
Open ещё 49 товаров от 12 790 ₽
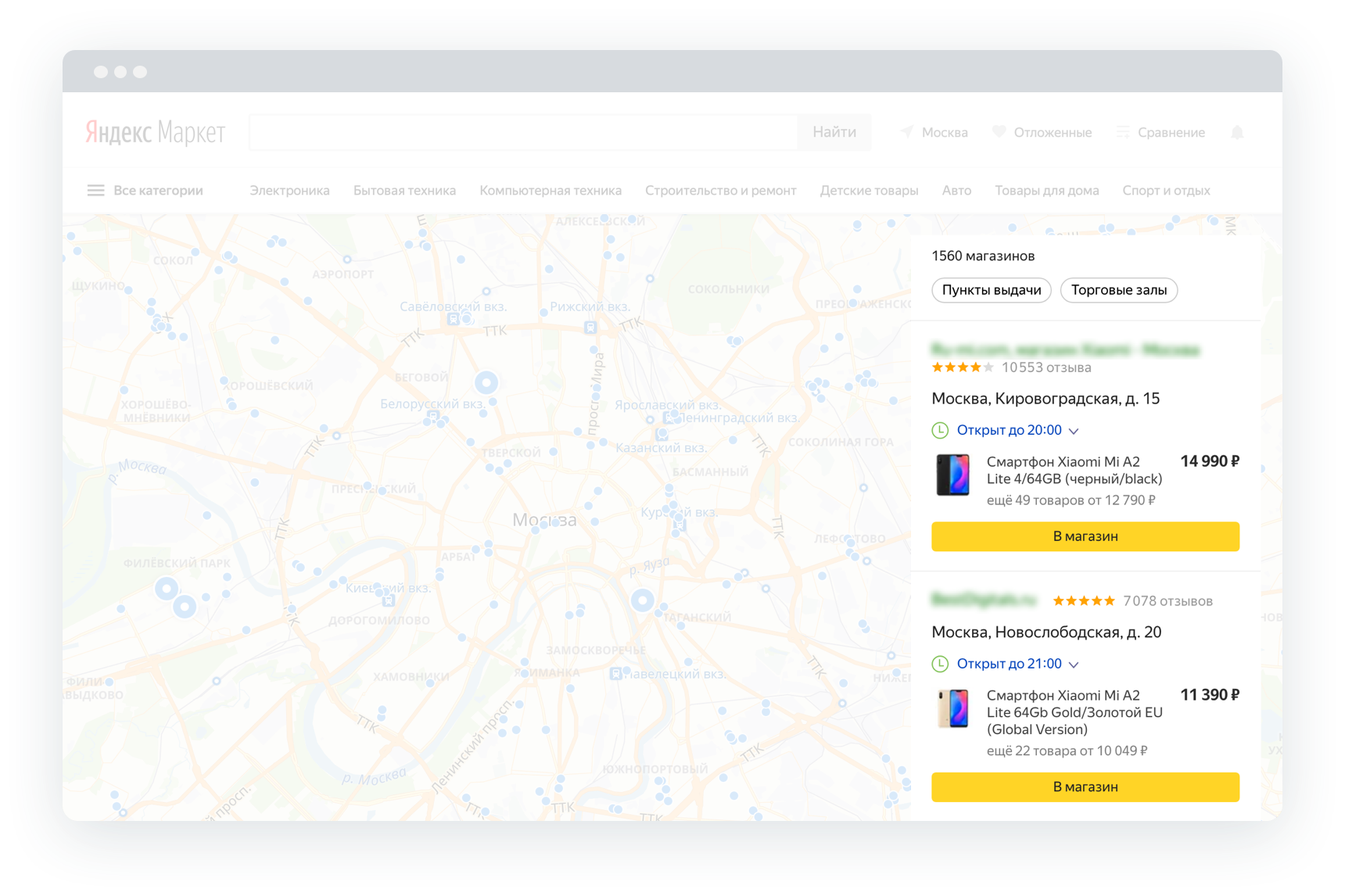coord(1071,500)
